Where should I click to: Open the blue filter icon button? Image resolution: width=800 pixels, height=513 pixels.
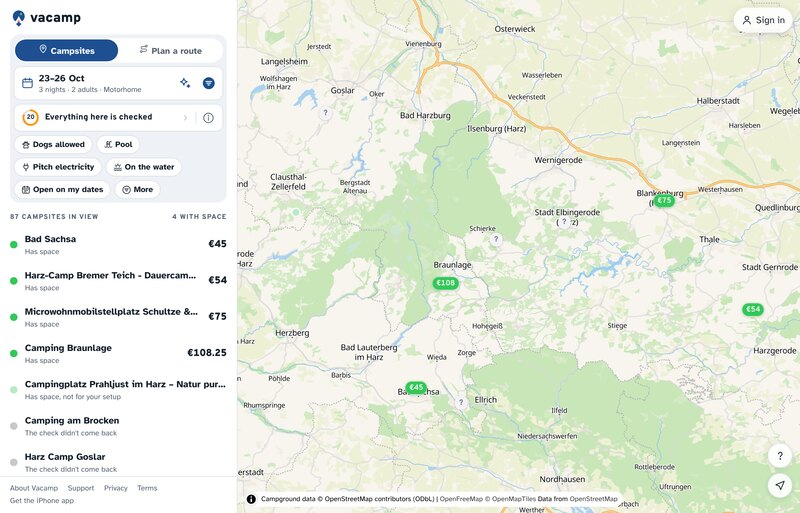pos(209,83)
